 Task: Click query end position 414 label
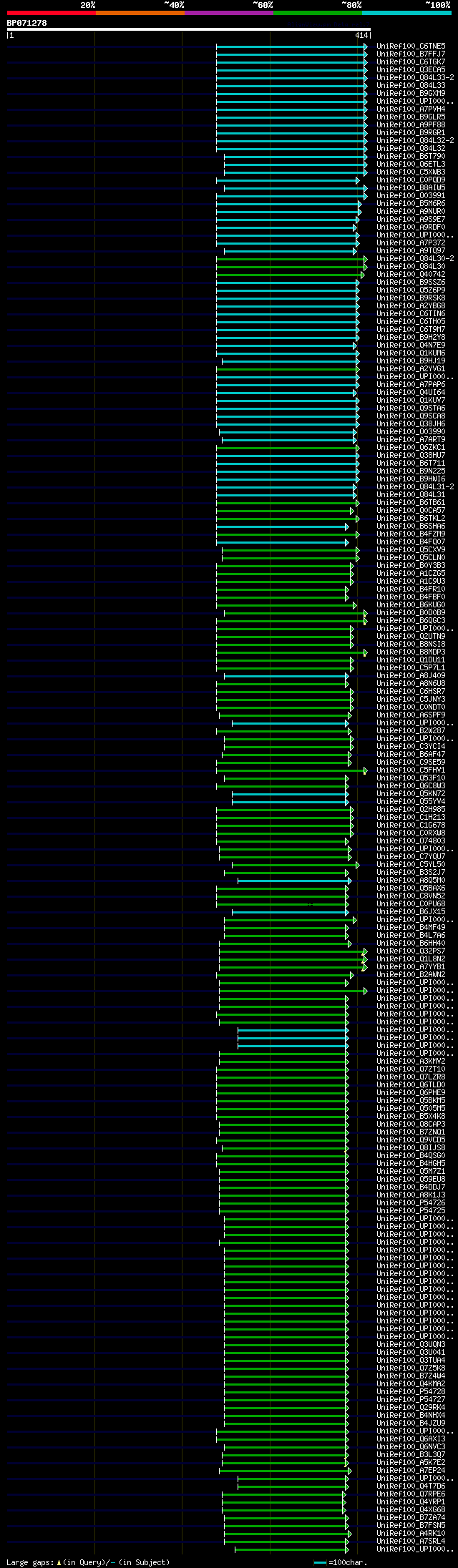[x=361, y=35]
